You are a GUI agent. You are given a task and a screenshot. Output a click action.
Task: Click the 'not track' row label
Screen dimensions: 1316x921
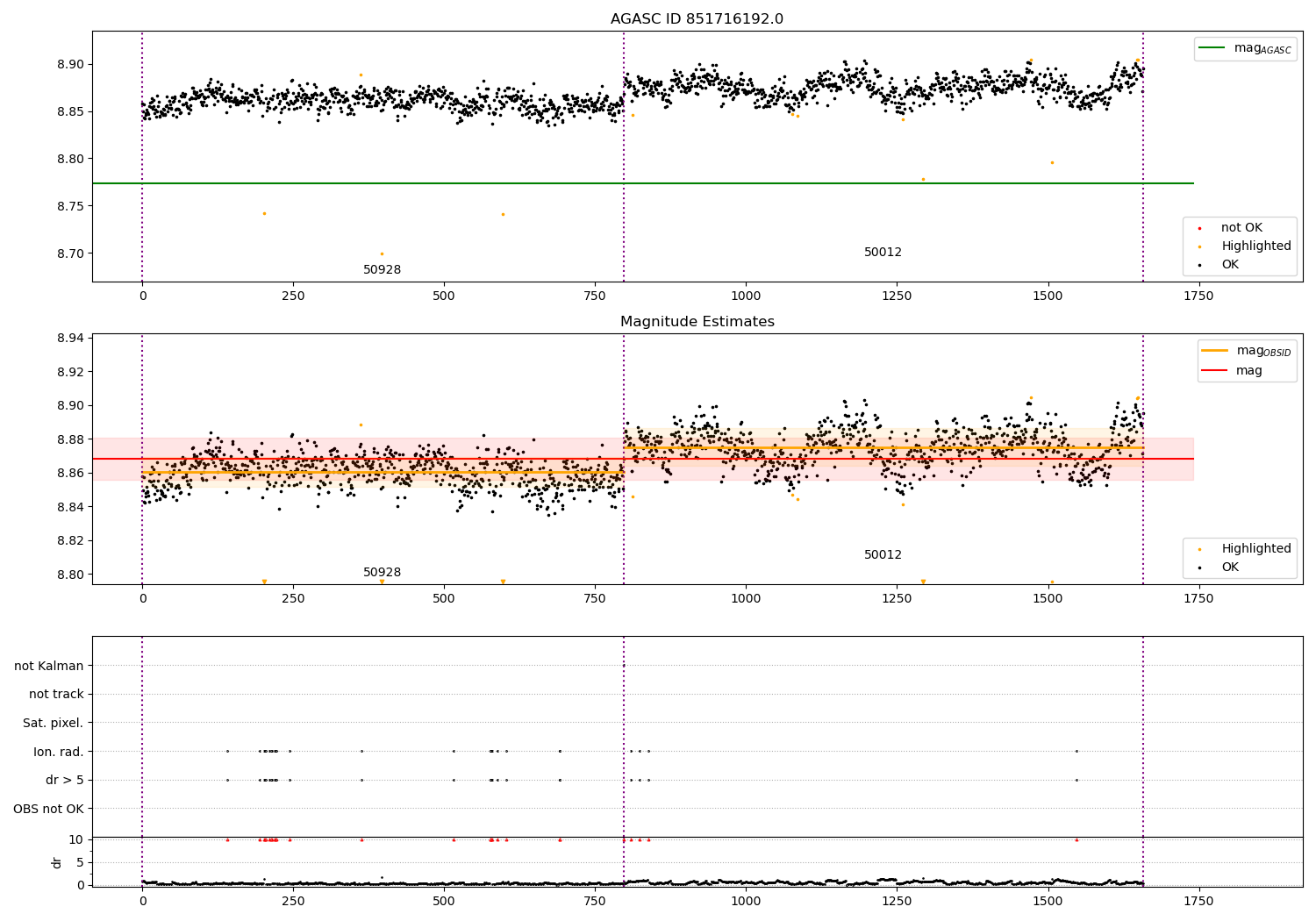56,695
